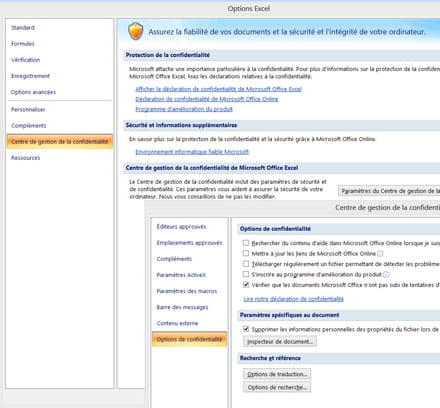Toggle Mettre à jour les liens checkbox
This screenshot has height=408, width=440.
tap(246, 253)
